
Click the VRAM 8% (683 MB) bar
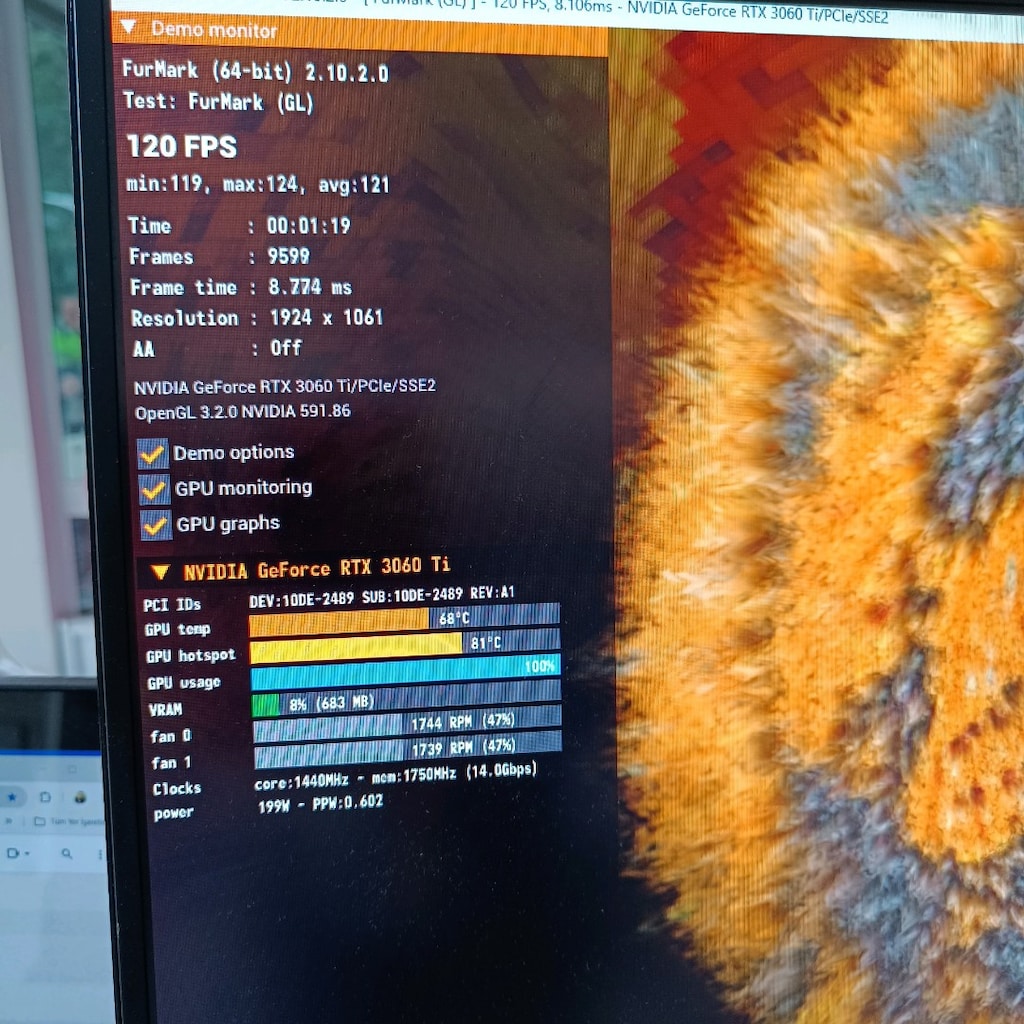(x=406, y=699)
